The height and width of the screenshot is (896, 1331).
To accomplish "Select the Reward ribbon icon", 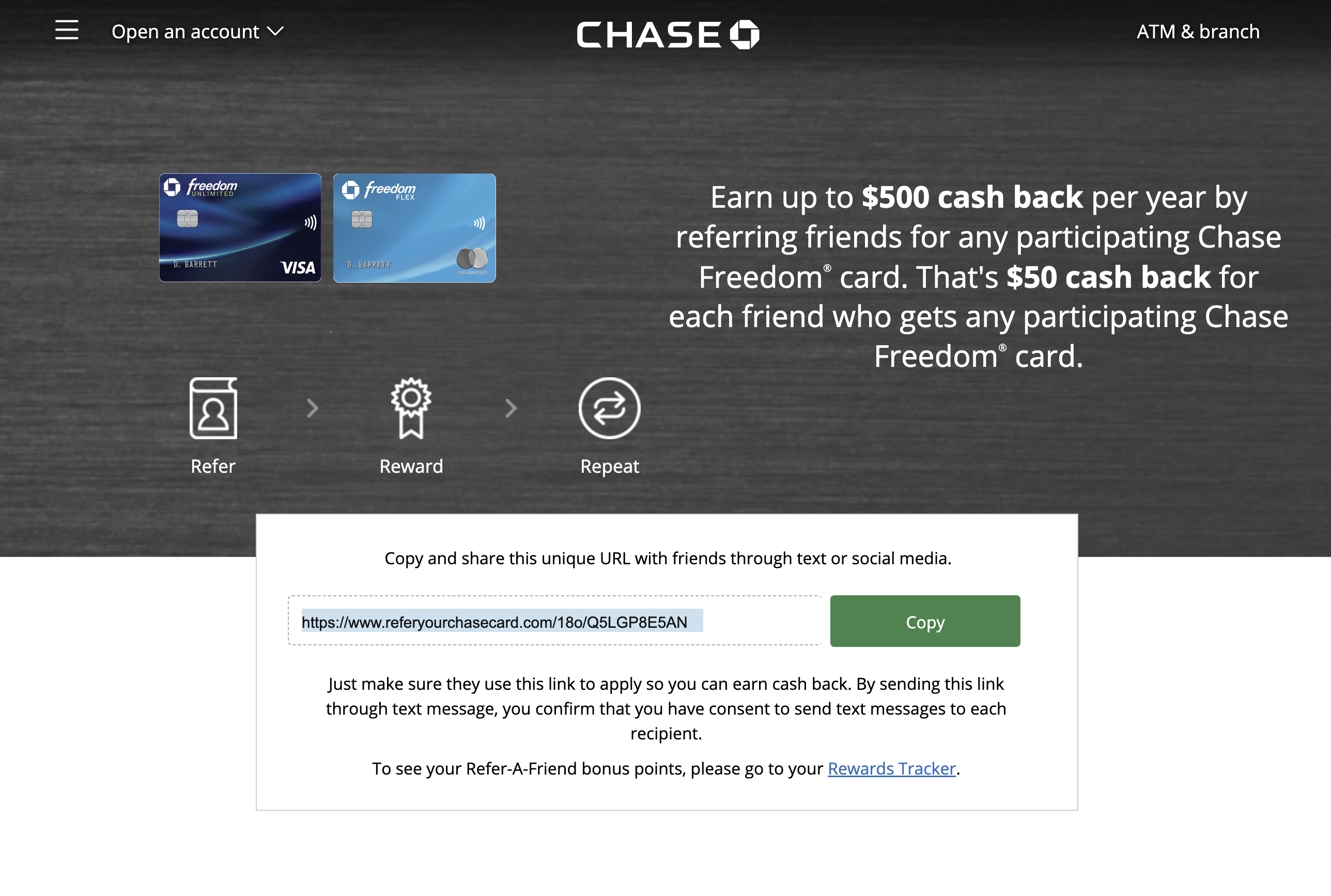I will pyautogui.click(x=411, y=408).
